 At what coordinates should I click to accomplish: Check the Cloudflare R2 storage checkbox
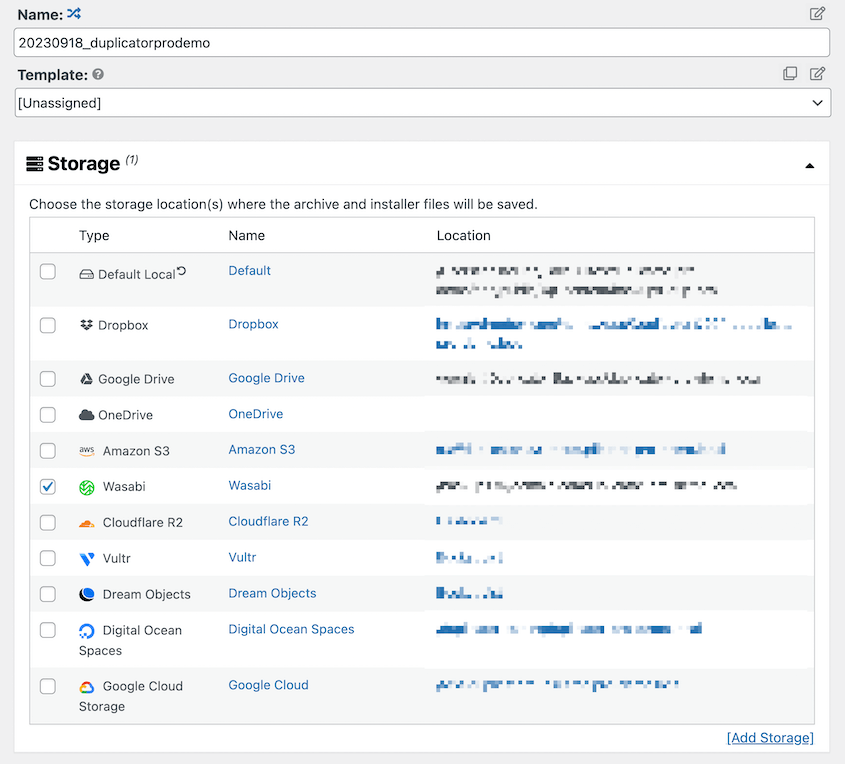point(48,523)
